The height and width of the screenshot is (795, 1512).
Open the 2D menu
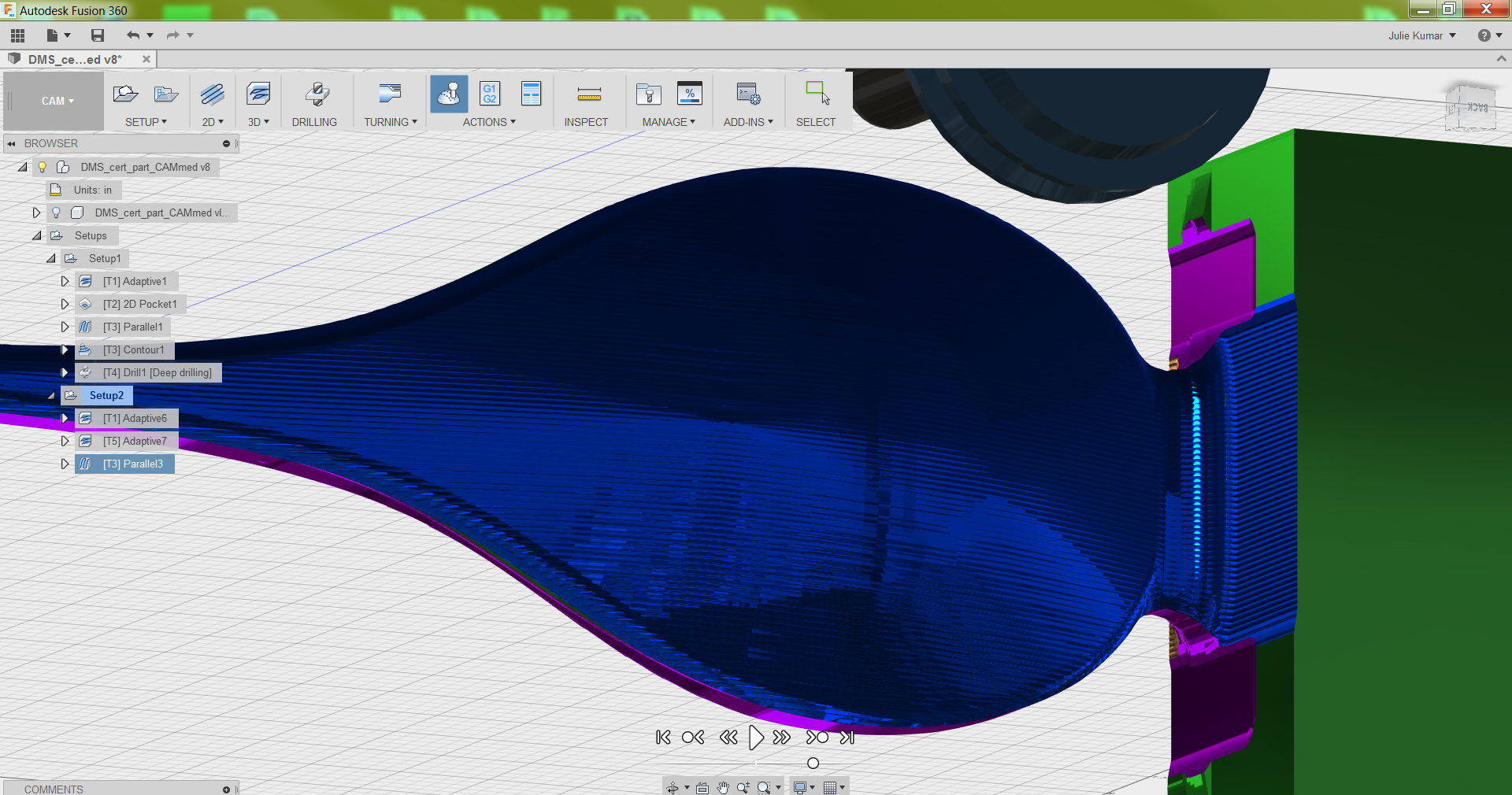tap(213, 122)
